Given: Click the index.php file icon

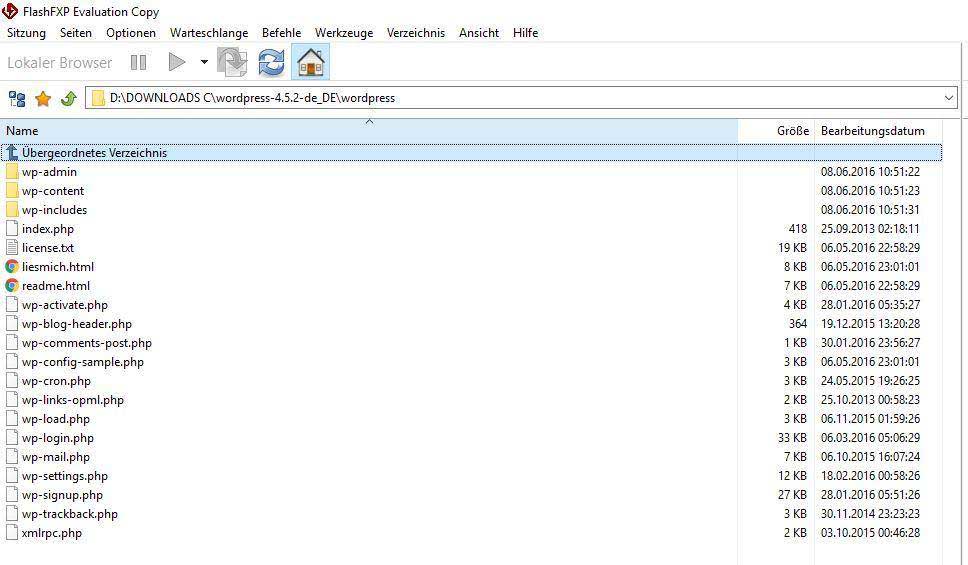Looking at the screenshot, I should click(x=12, y=228).
